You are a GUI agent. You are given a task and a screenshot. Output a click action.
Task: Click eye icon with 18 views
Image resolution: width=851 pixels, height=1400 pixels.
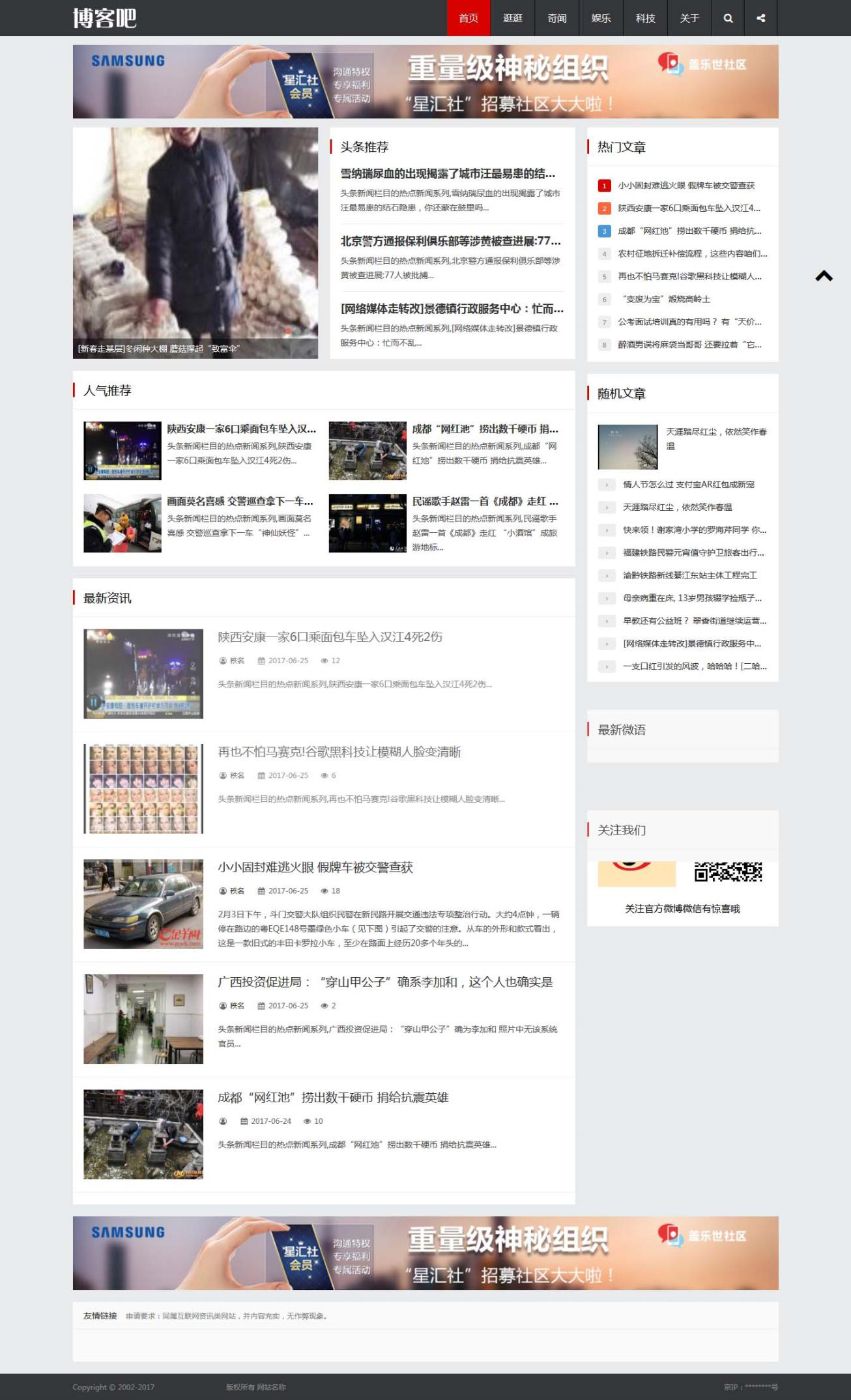tap(324, 891)
